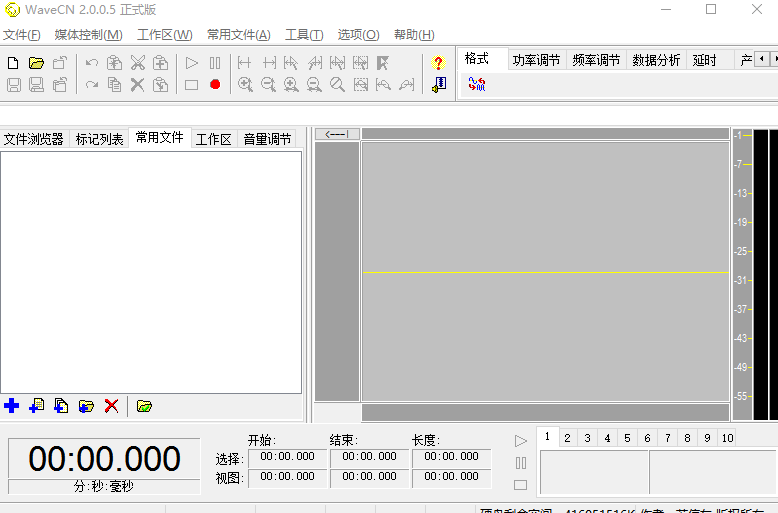Click the folder with green checkmark icon
The image size is (778, 513).
point(144,406)
